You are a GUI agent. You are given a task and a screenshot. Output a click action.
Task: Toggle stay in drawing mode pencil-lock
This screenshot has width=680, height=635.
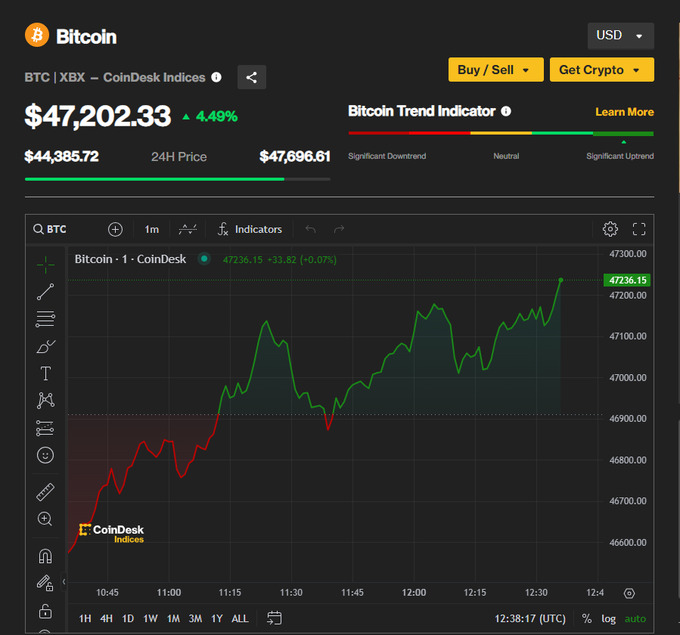click(45, 583)
